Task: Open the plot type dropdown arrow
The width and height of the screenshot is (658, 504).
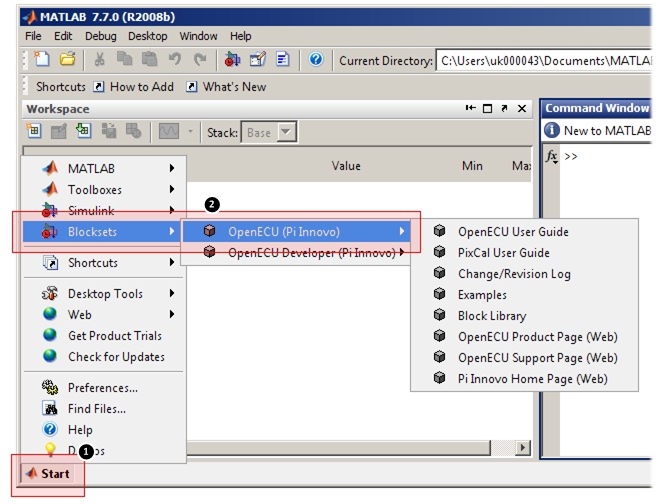Action: pos(190,132)
